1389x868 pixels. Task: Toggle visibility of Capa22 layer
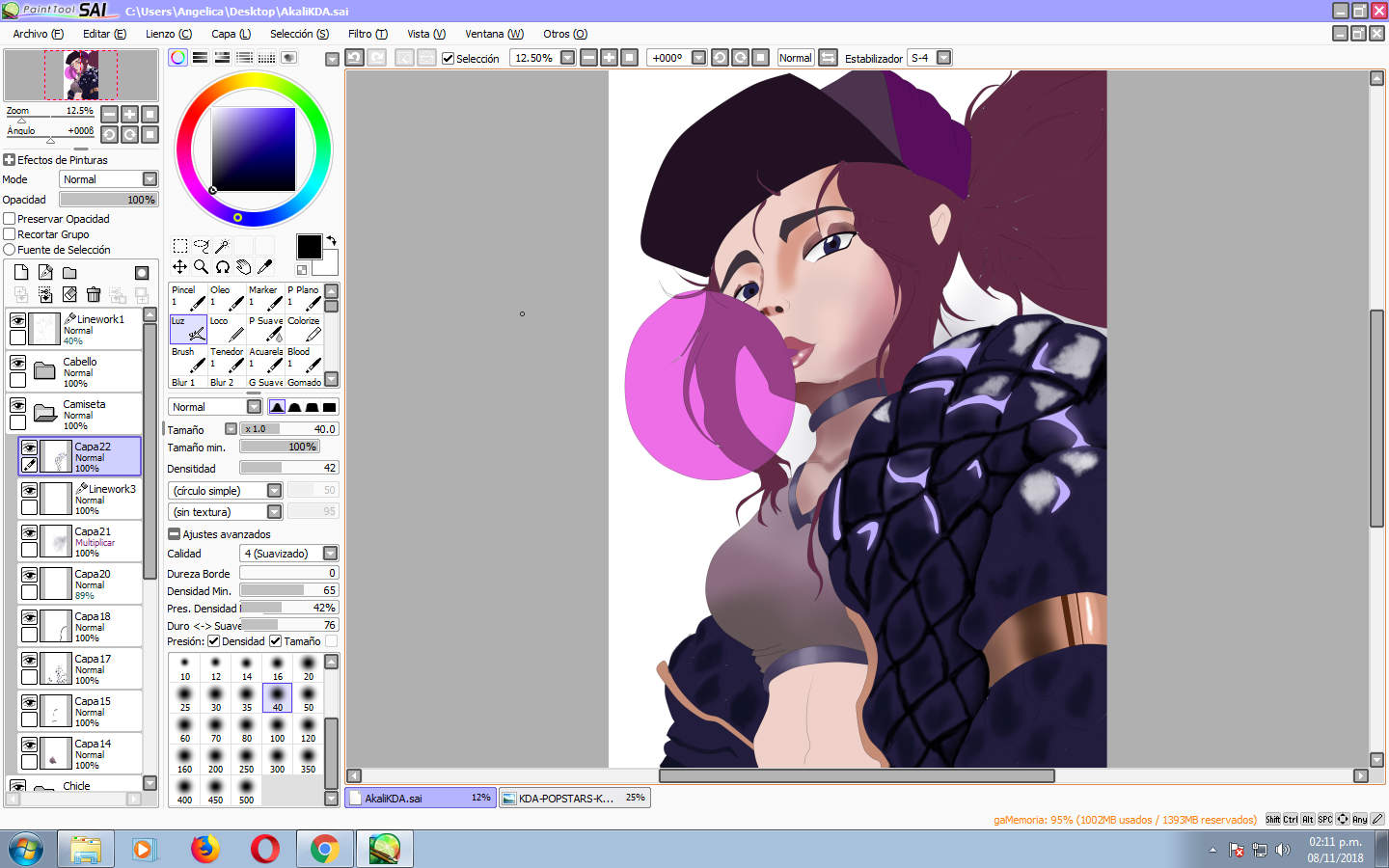click(30, 448)
